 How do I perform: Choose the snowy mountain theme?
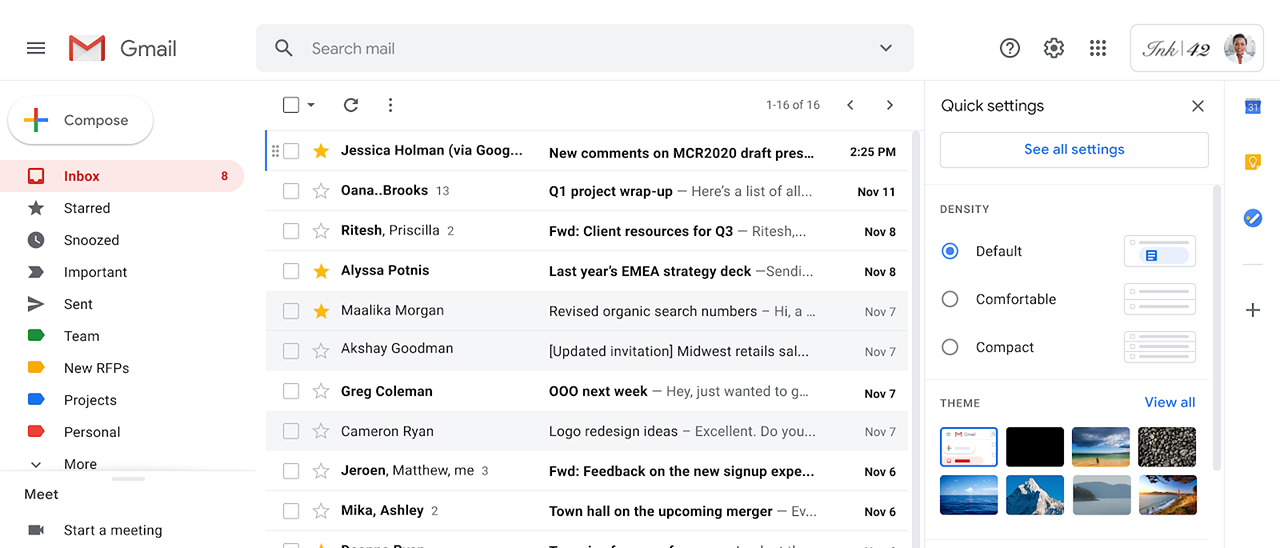[1035, 495]
